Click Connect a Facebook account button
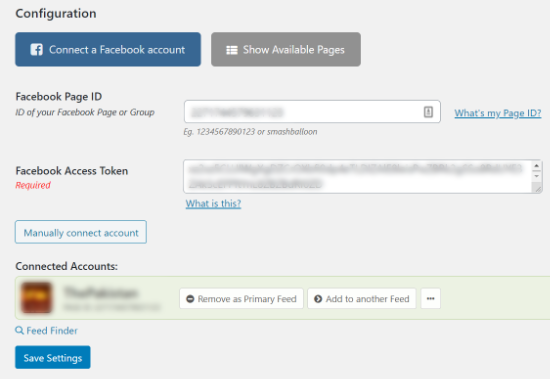 point(108,49)
